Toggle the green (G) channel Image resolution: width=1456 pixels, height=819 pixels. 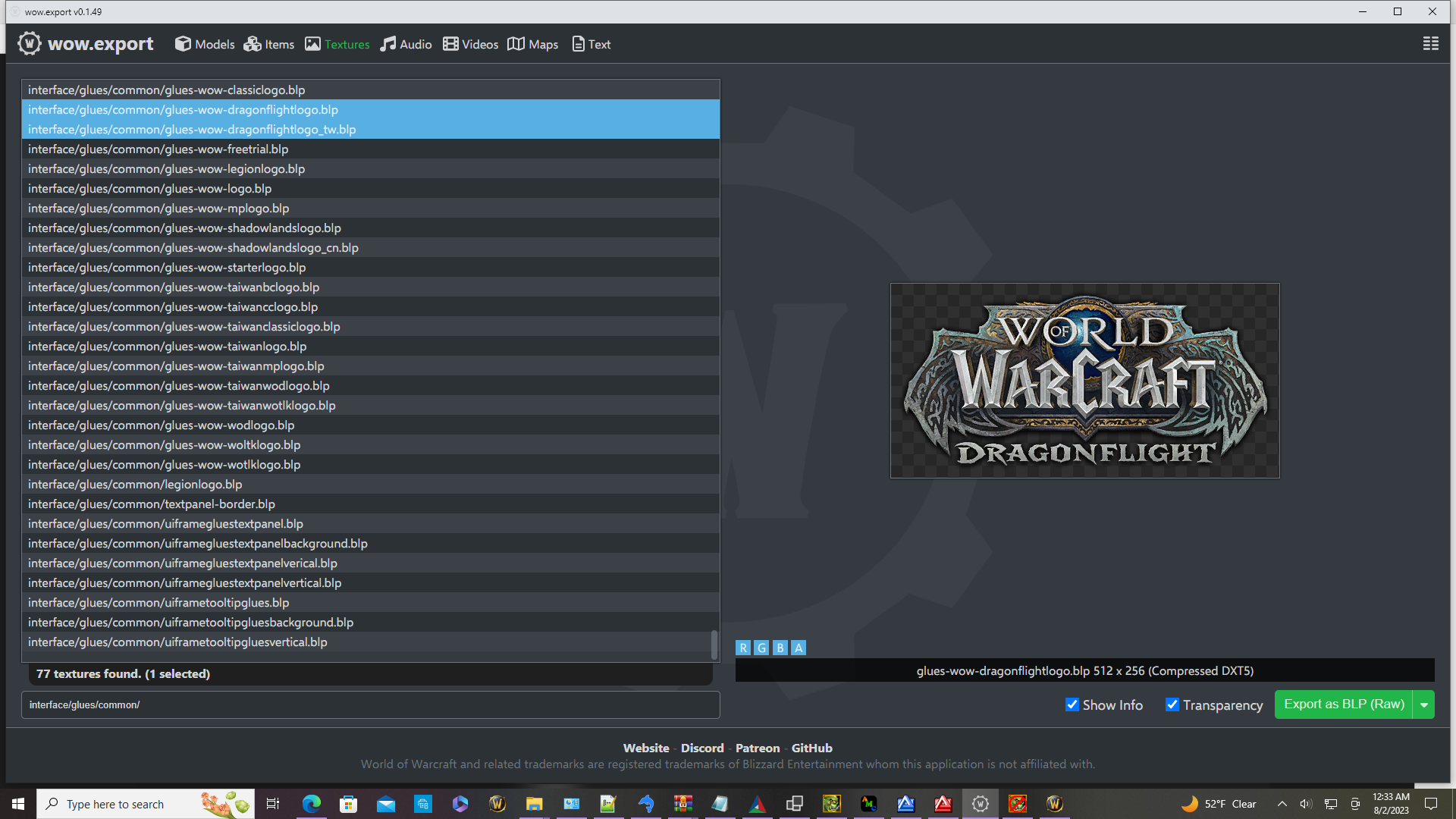point(761,648)
